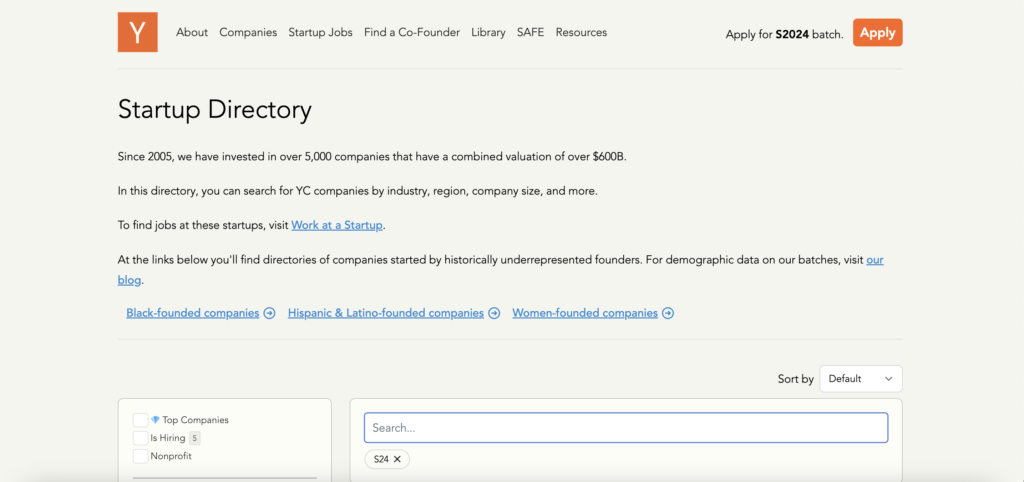1024x482 pixels.
Task: Click the arrow icon beside Hispanic & Latino-founded companies
Action: pos(493,313)
